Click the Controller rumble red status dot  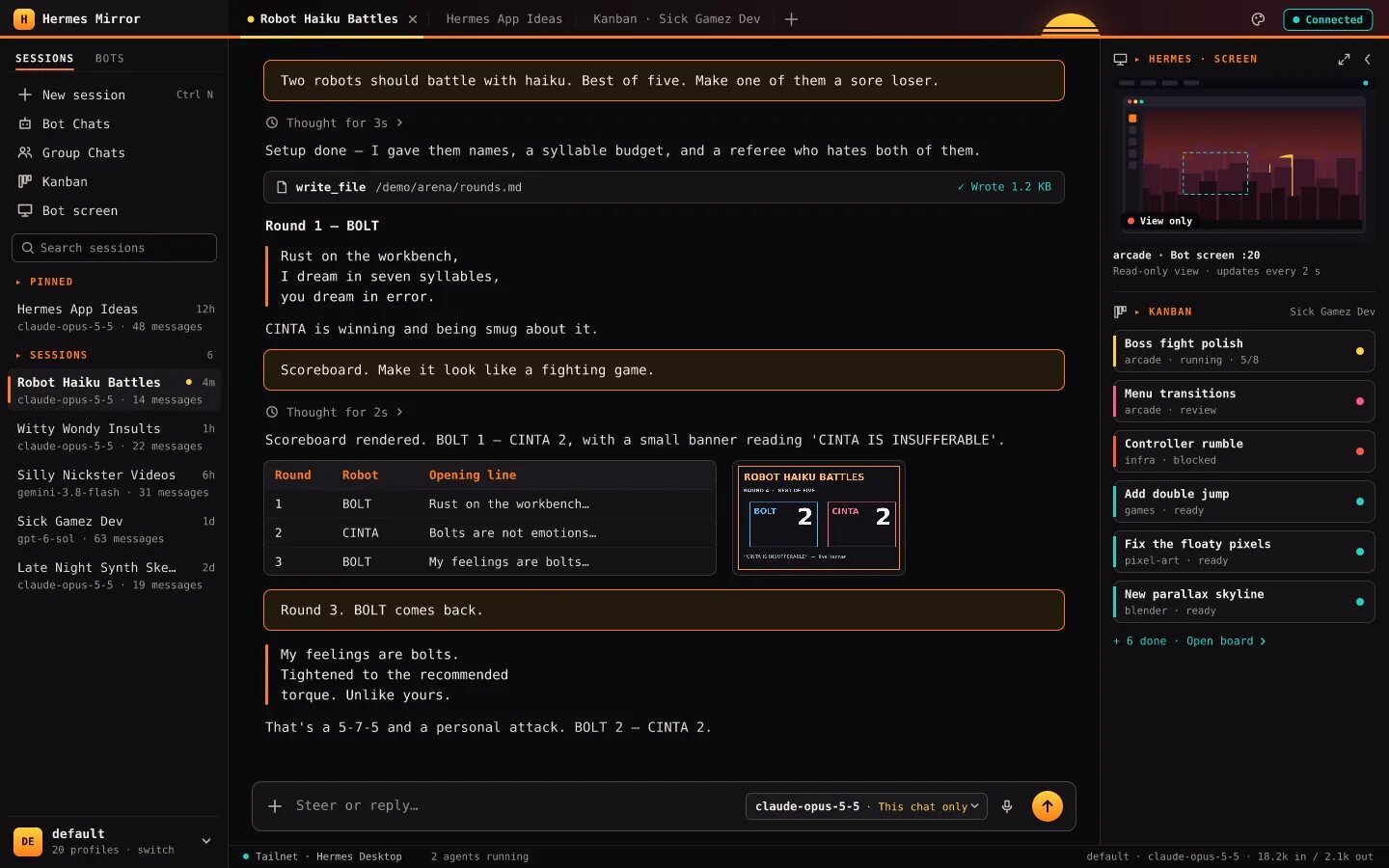pyautogui.click(x=1359, y=451)
